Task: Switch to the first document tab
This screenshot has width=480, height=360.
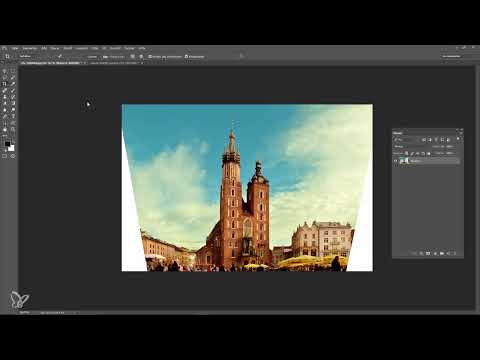Action: [54, 63]
